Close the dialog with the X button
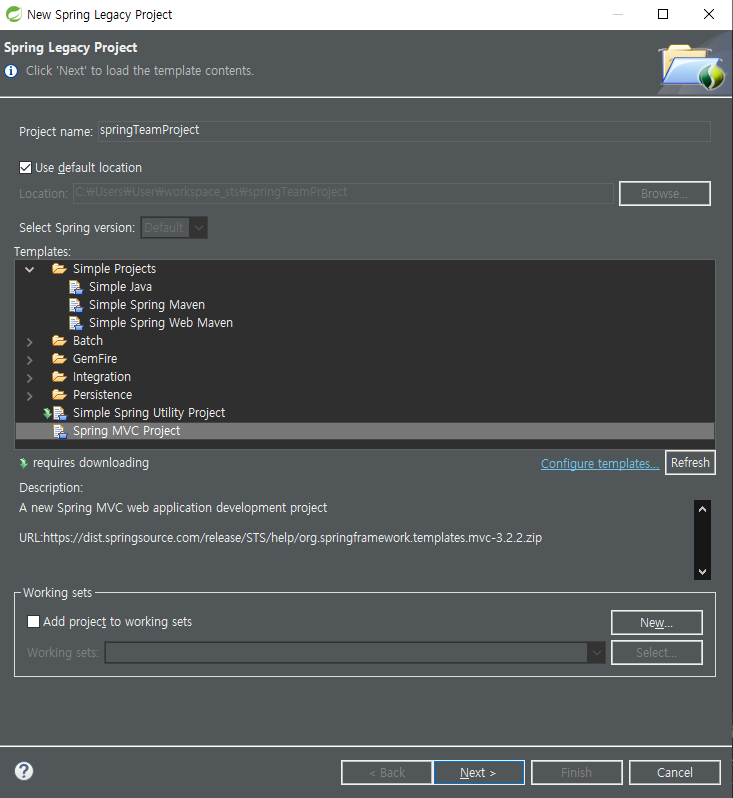Image resolution: width=733 pixels, height=798 pixels. pos(709,14)
